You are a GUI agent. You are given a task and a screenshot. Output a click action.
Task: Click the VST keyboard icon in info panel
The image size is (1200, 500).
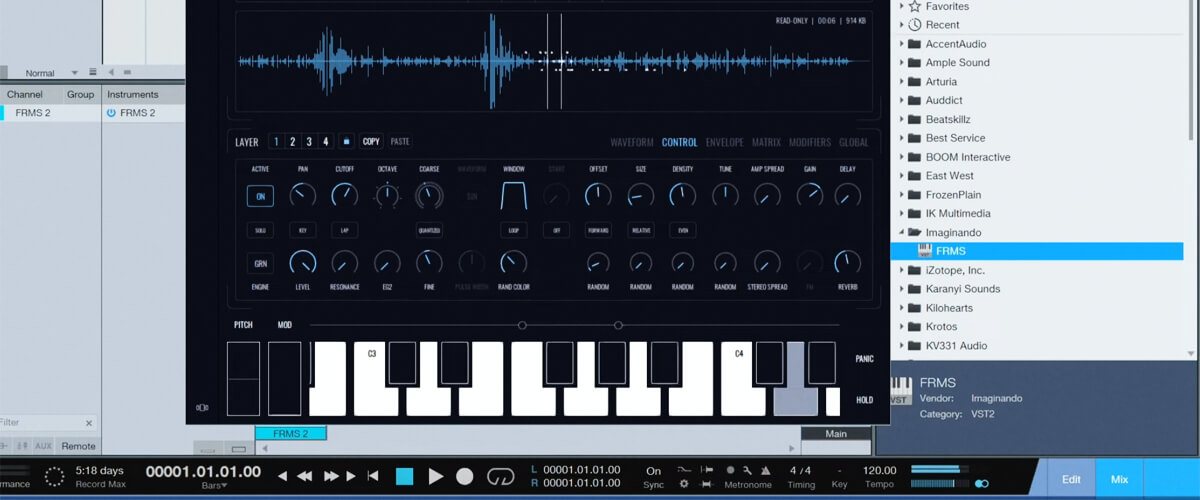coord(900,389)
